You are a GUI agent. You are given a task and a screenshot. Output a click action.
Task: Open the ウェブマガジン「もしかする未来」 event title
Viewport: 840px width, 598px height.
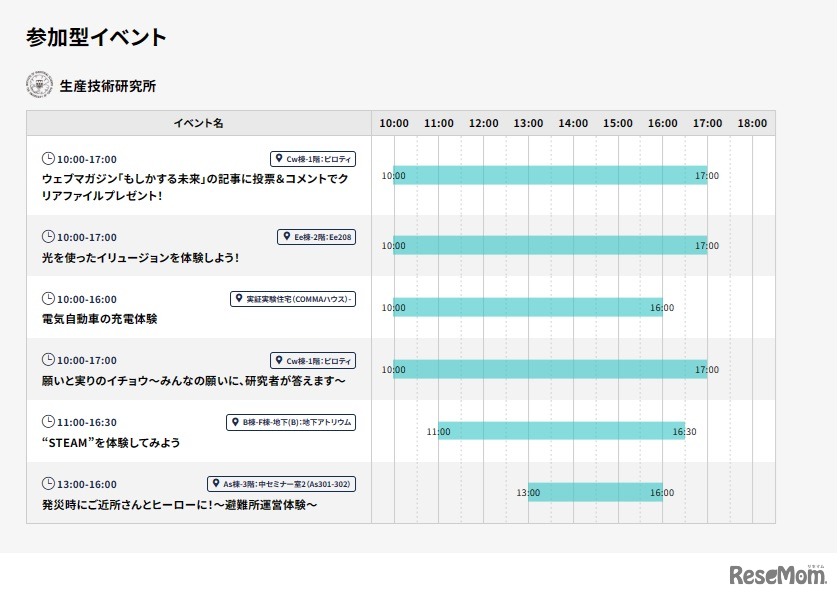[195, 187]
